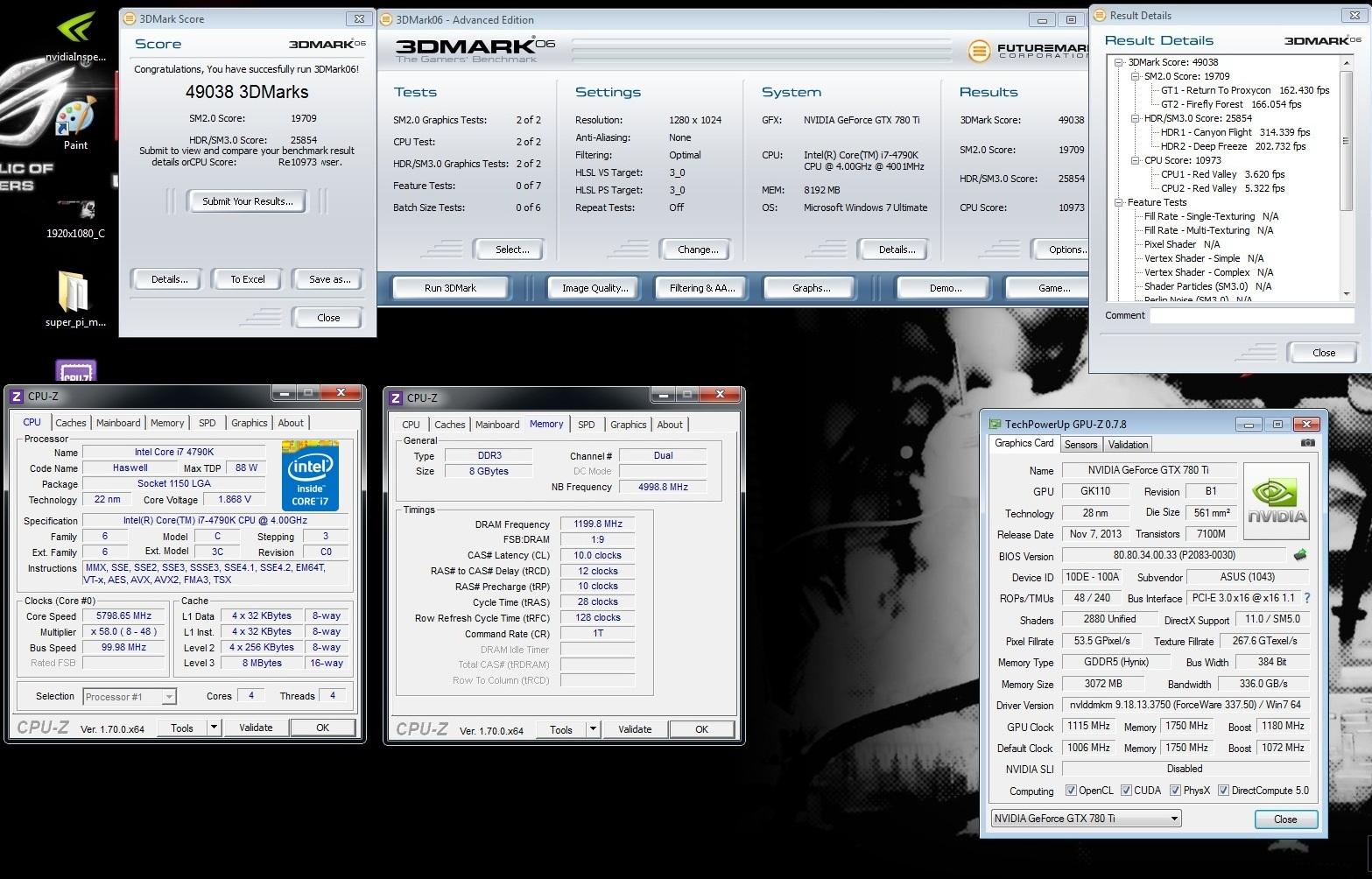The height and width of the screenshot is (879, 1372).
Task: Open the Paint desktop shortcut
Action: pyautogui.click(x=75, y=126)
